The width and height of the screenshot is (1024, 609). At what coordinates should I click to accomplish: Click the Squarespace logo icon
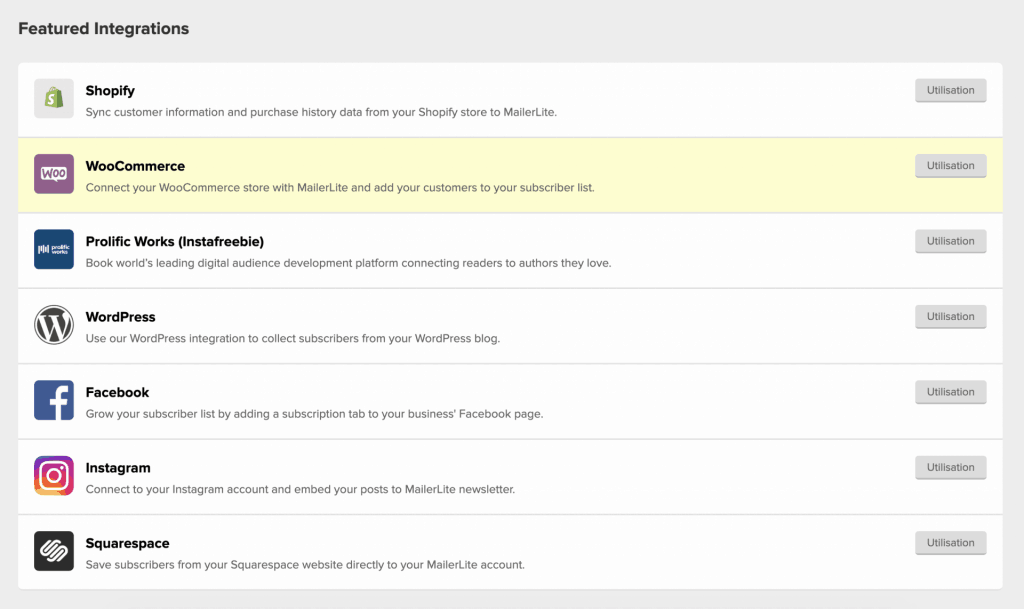tap(54, 551)
